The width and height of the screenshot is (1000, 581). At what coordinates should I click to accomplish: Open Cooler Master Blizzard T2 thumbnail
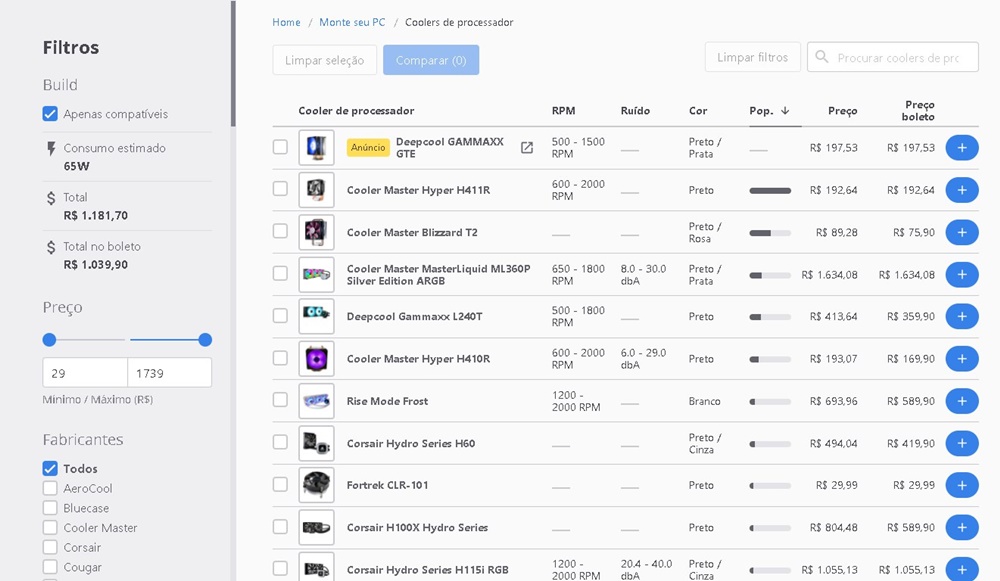(x=316, y=232)
